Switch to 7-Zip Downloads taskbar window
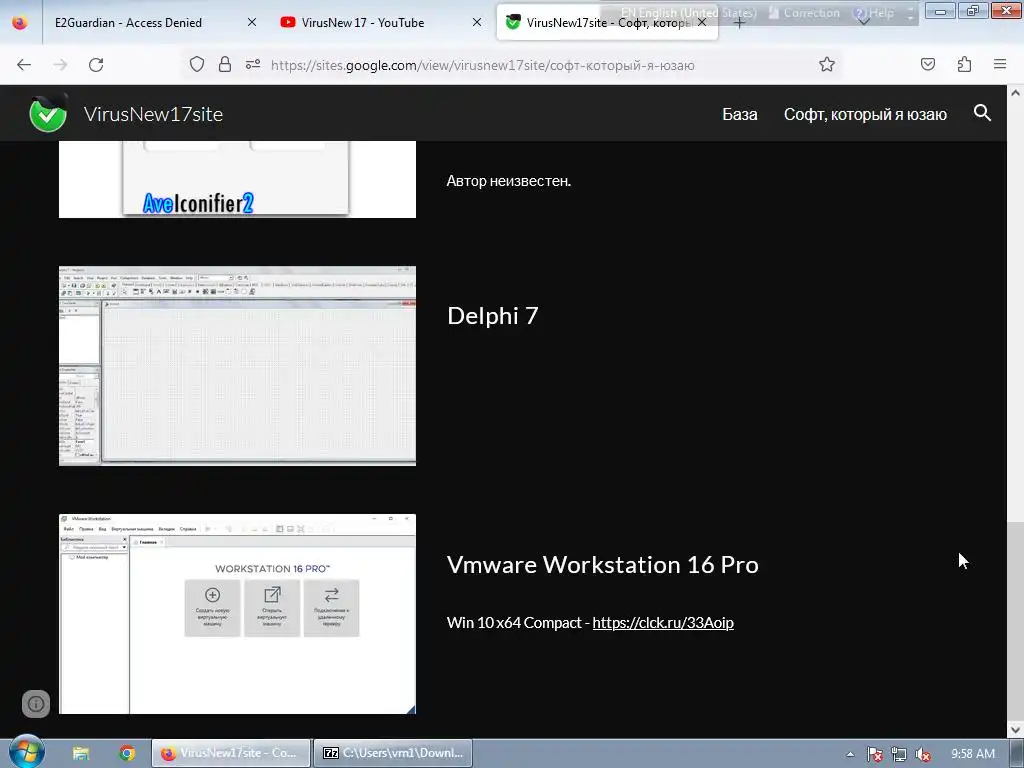This screenshot has width=1024, height=768. pyautogui.click(x=393, y=753)
